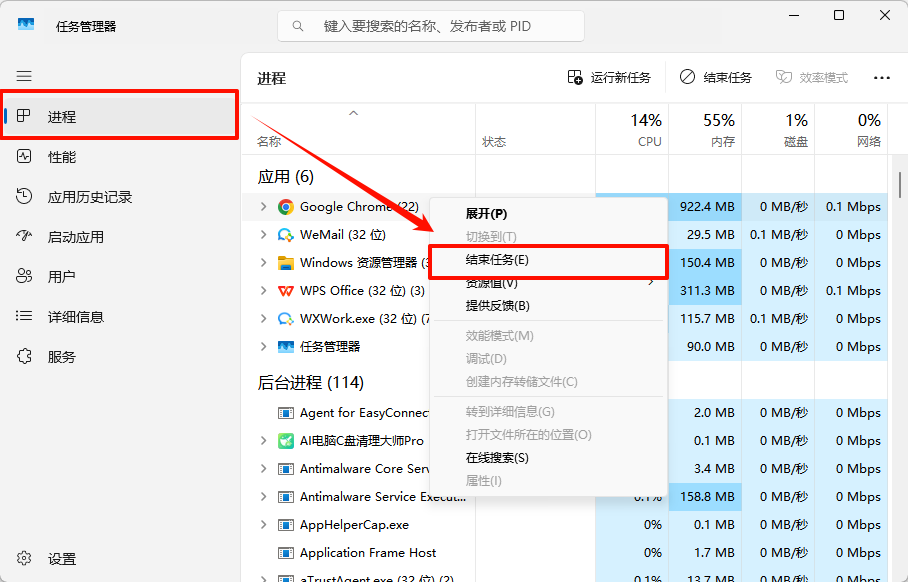
Task: Open the three-dot more options menu
Action: 881,76
